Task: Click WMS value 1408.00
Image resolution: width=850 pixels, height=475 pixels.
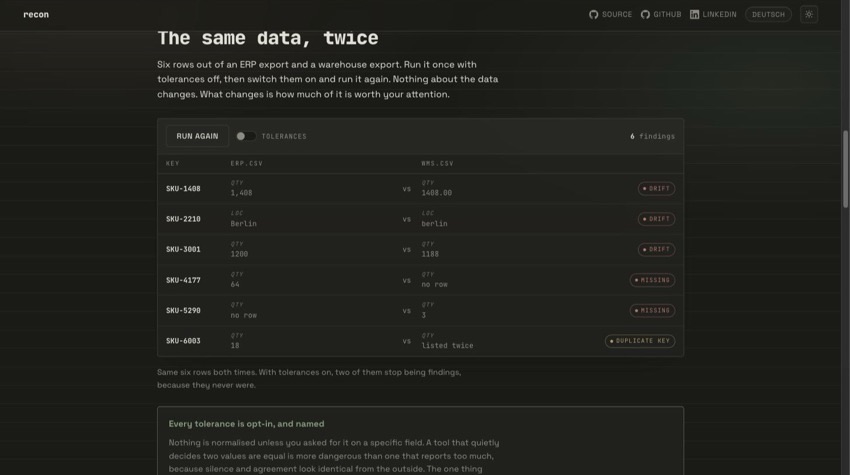Action: click(x=436, y=193)
